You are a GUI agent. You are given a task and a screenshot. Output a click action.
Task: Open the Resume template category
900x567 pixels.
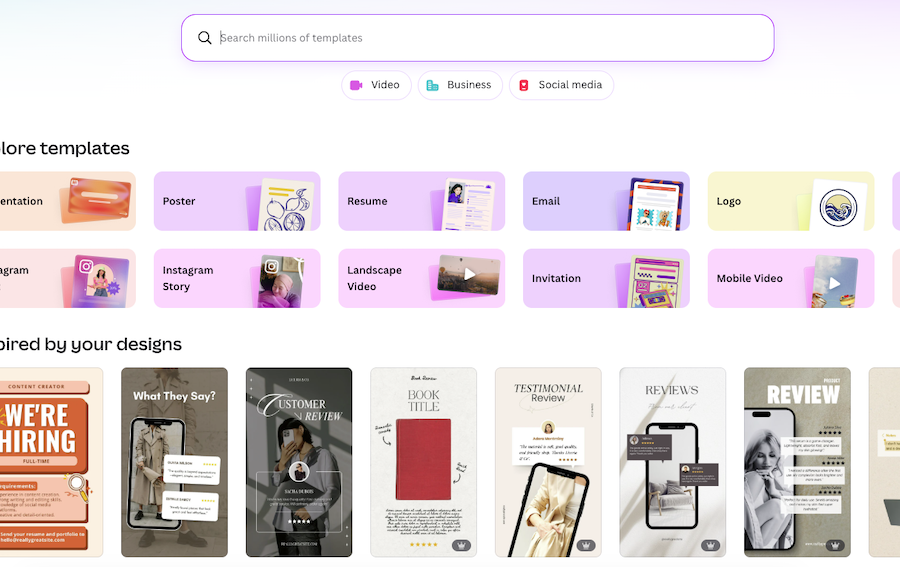pos(422,201)
